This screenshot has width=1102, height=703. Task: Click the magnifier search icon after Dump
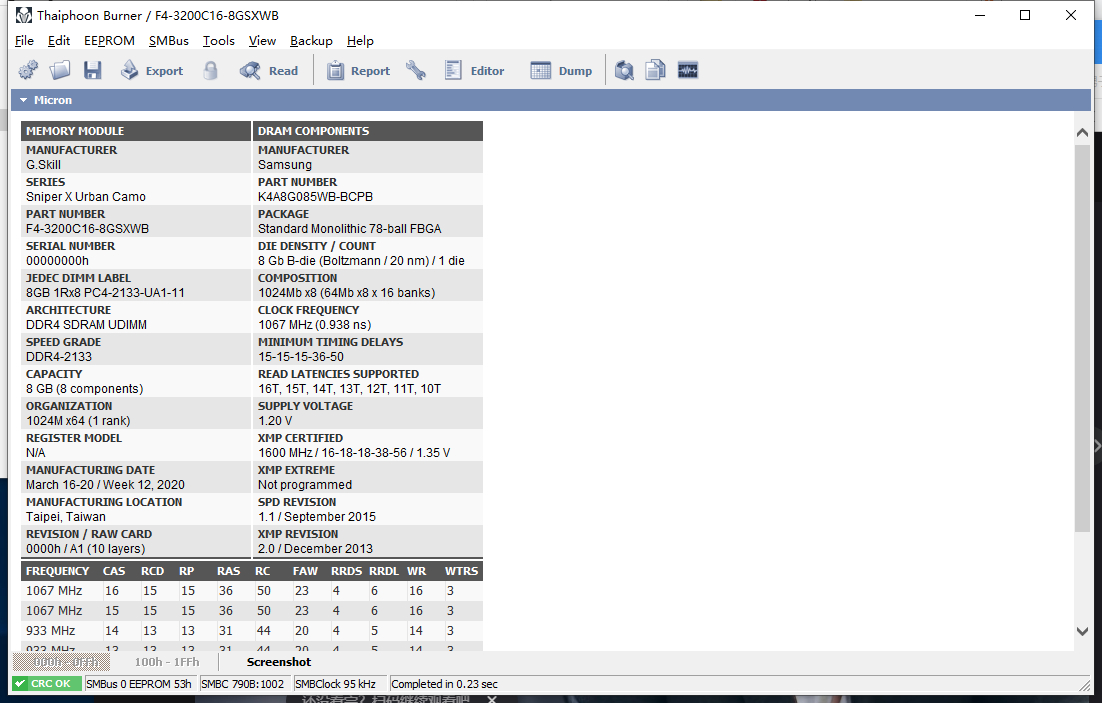click(x=624, y=70)
